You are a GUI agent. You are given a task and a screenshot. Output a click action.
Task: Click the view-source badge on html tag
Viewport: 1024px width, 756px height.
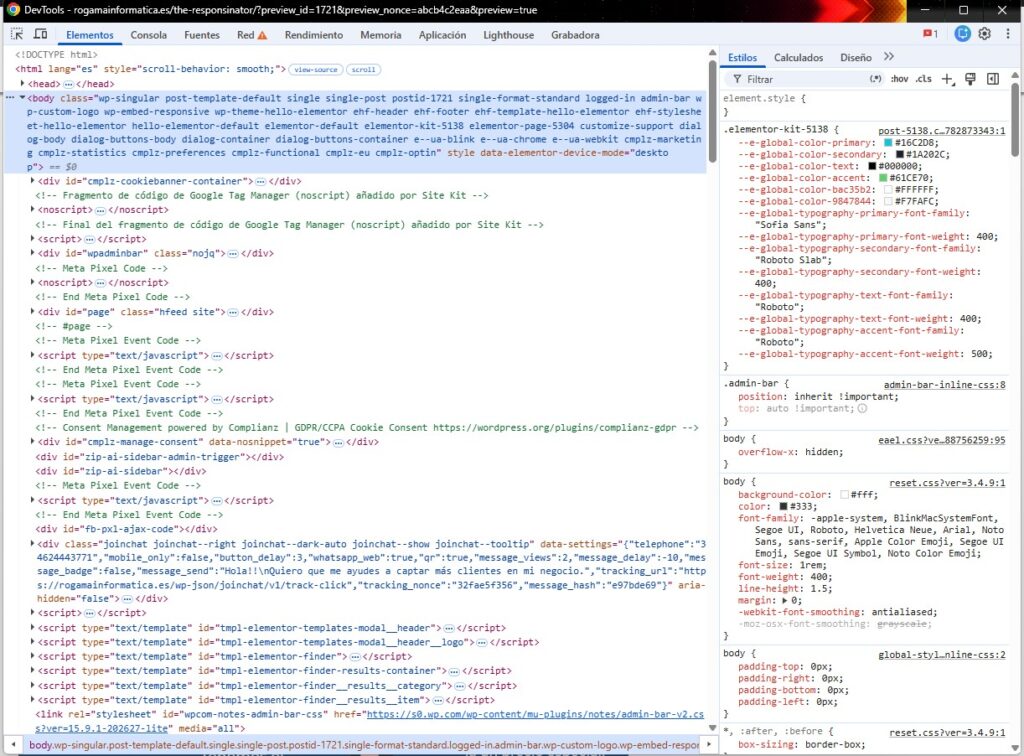click(316, 69)
